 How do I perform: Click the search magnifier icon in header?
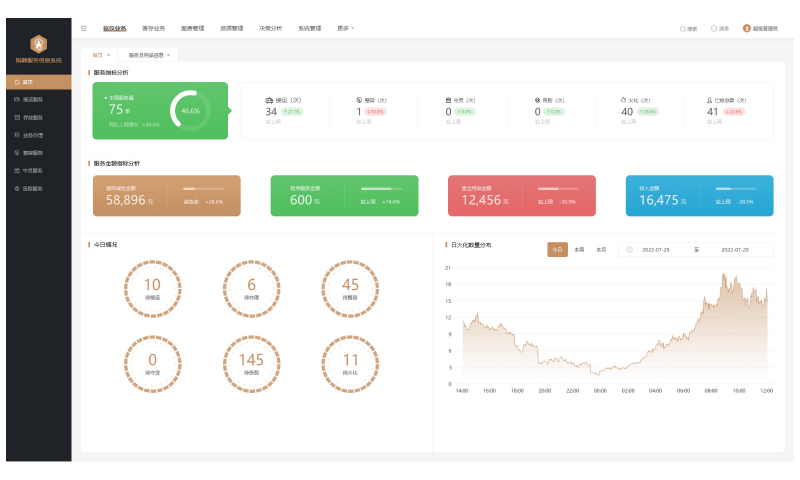(x=683, y=29)
